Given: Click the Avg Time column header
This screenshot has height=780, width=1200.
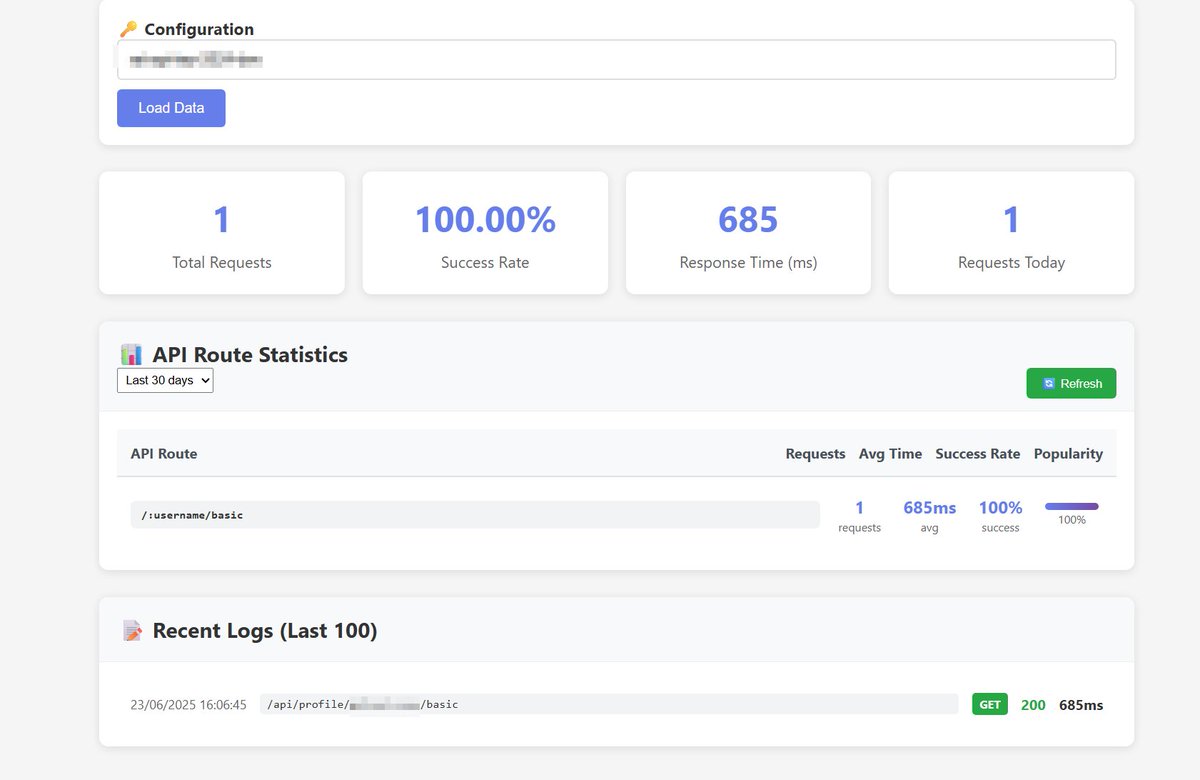Looking at the screenshot, I should point(890,454).
